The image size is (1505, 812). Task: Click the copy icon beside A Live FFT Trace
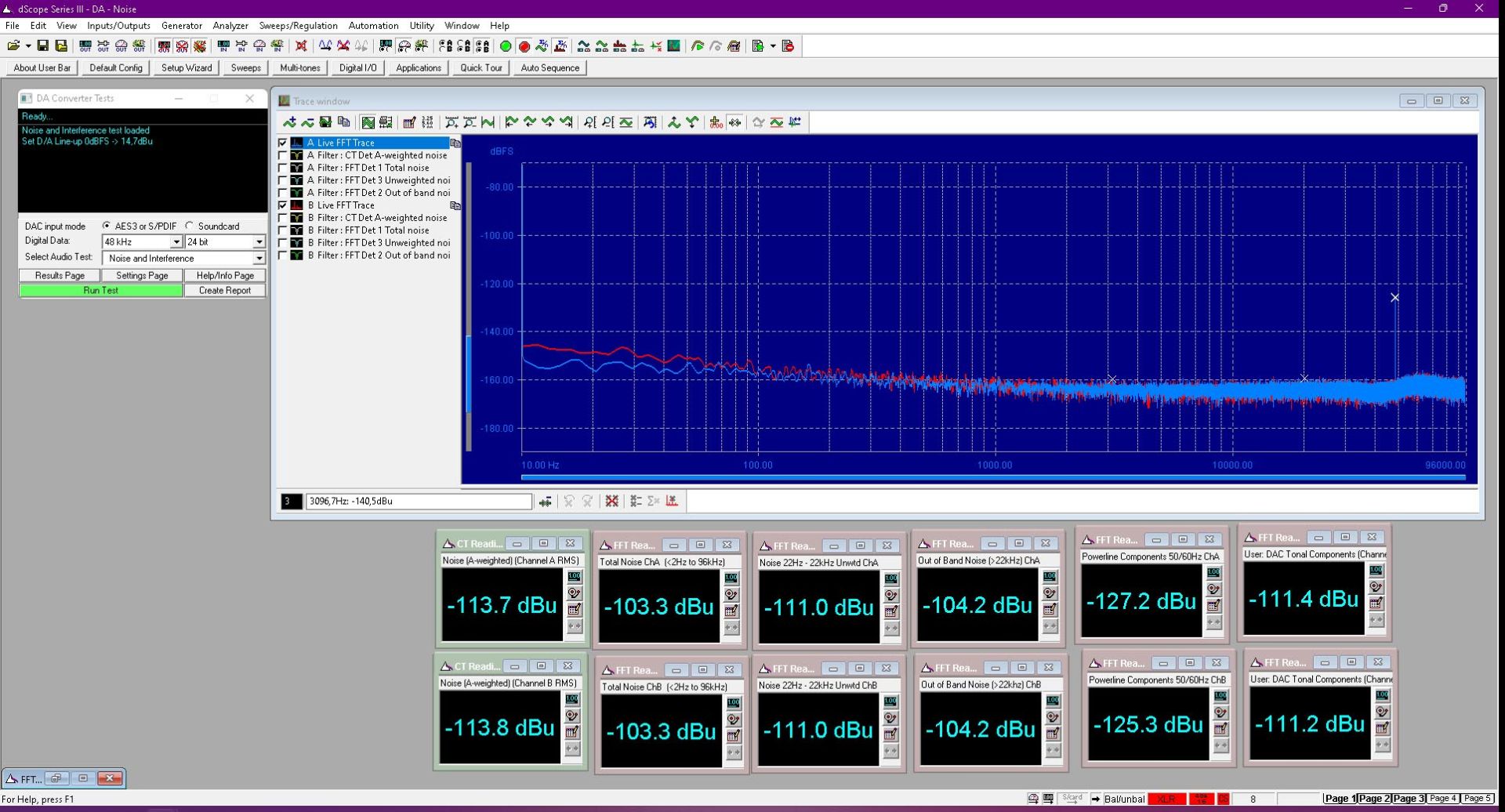455,143
